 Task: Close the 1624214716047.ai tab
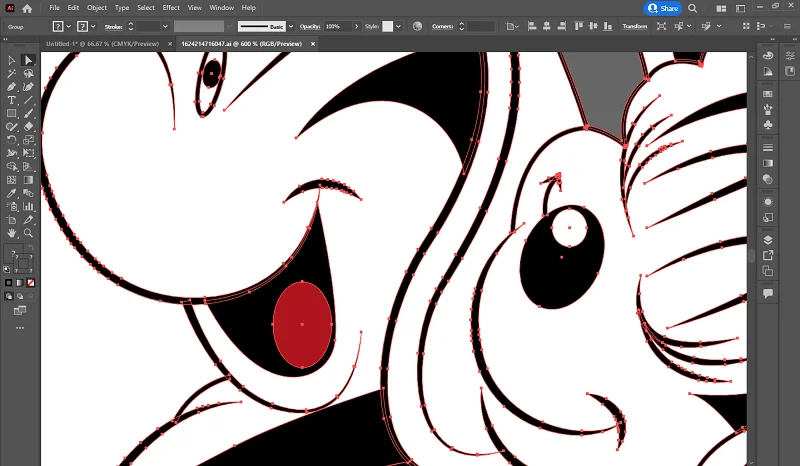313,44
